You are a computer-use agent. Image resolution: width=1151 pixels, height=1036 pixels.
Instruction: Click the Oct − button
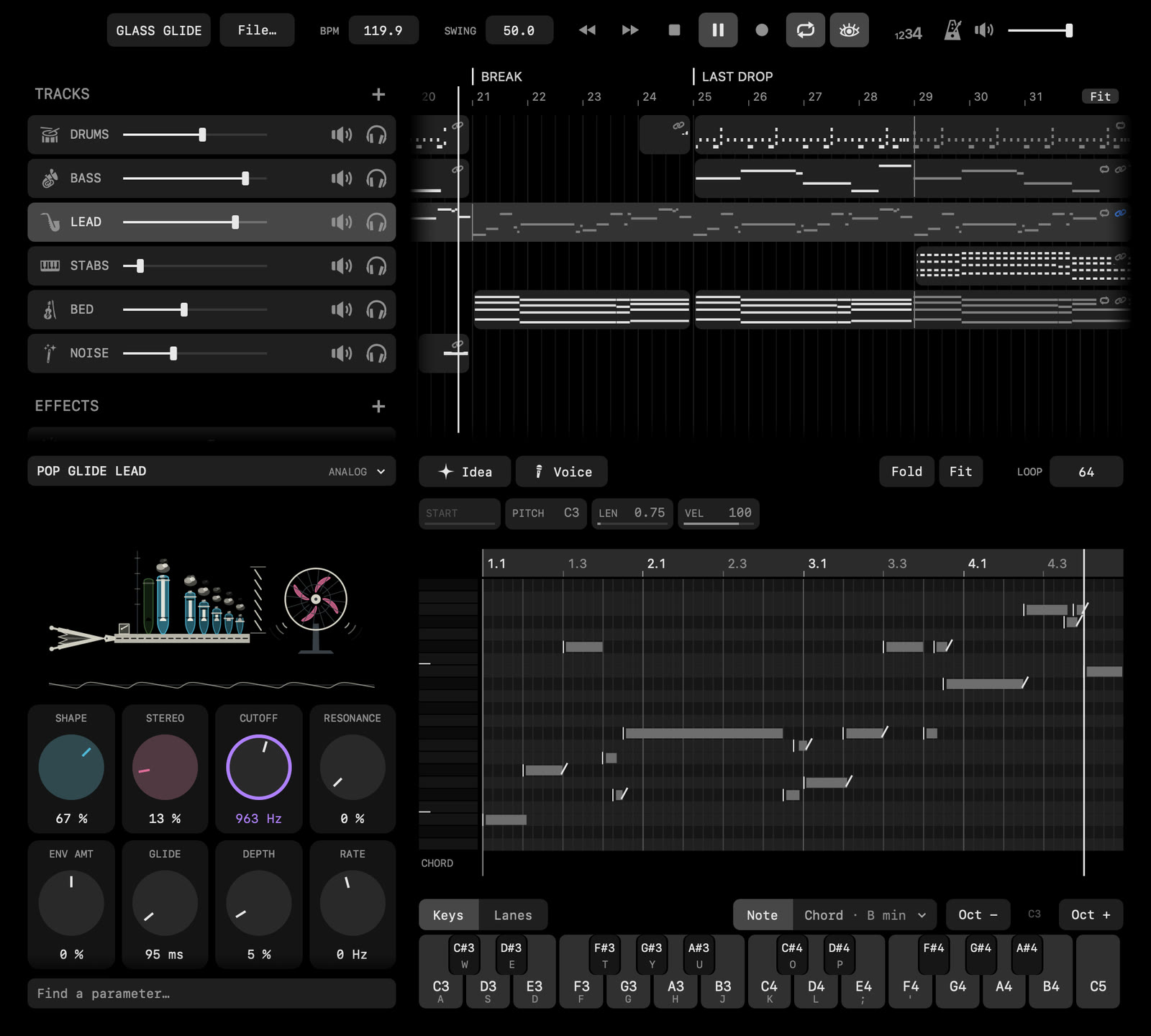tap(978, 915)
